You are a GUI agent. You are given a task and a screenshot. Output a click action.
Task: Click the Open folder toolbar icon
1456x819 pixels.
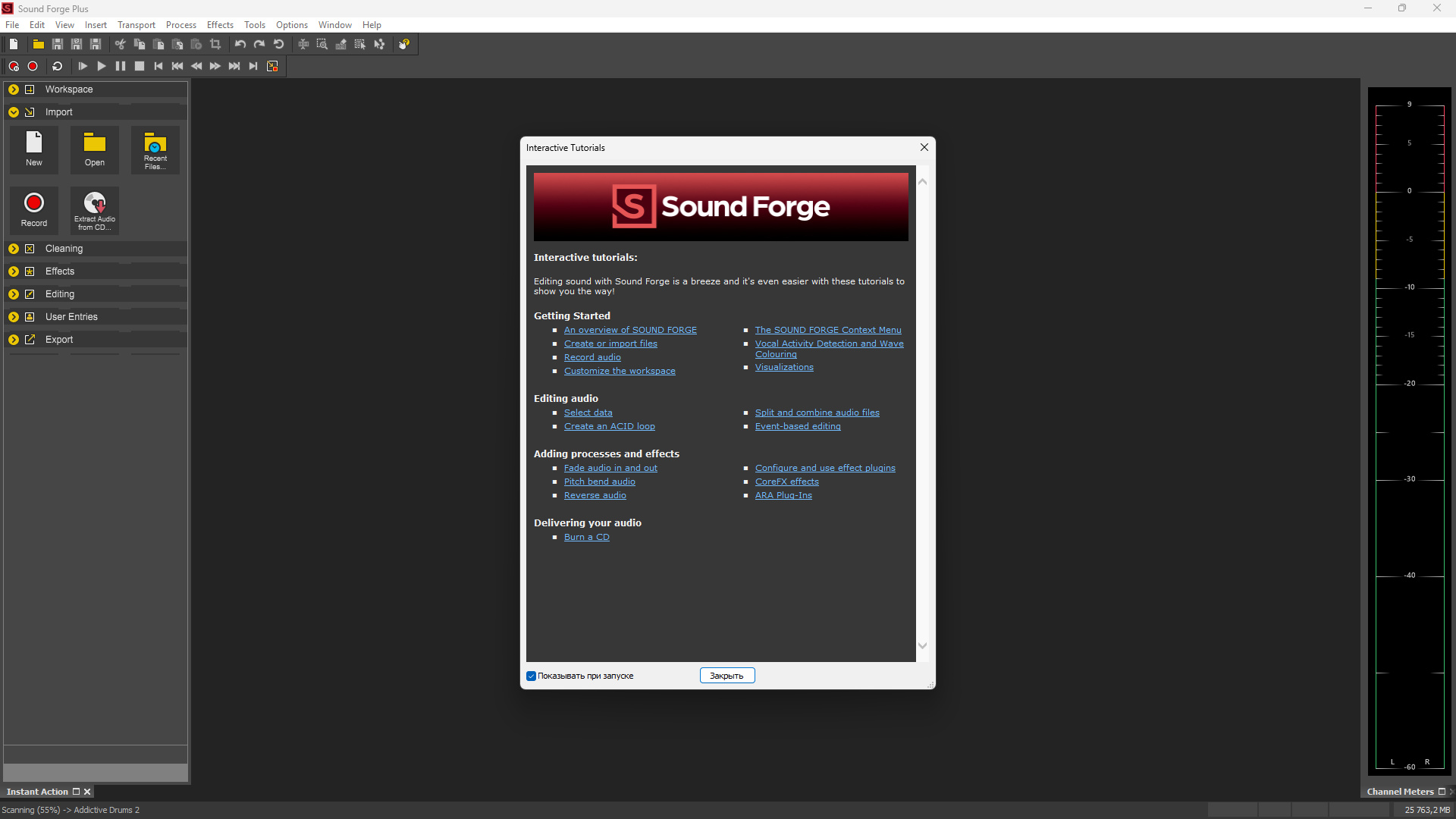pyautogui.click(x=38, y=44)
